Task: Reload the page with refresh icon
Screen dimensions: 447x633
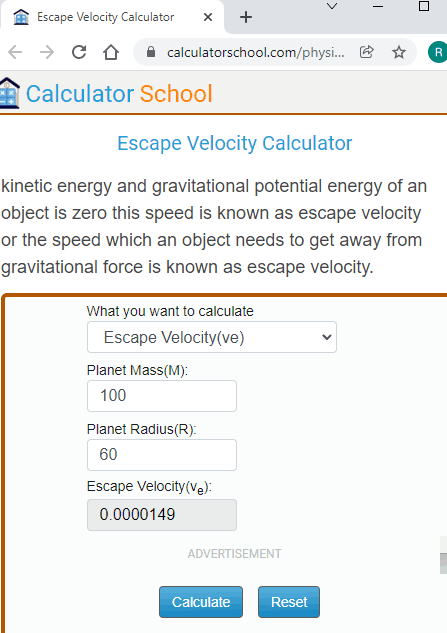Action: pos(79,52)
